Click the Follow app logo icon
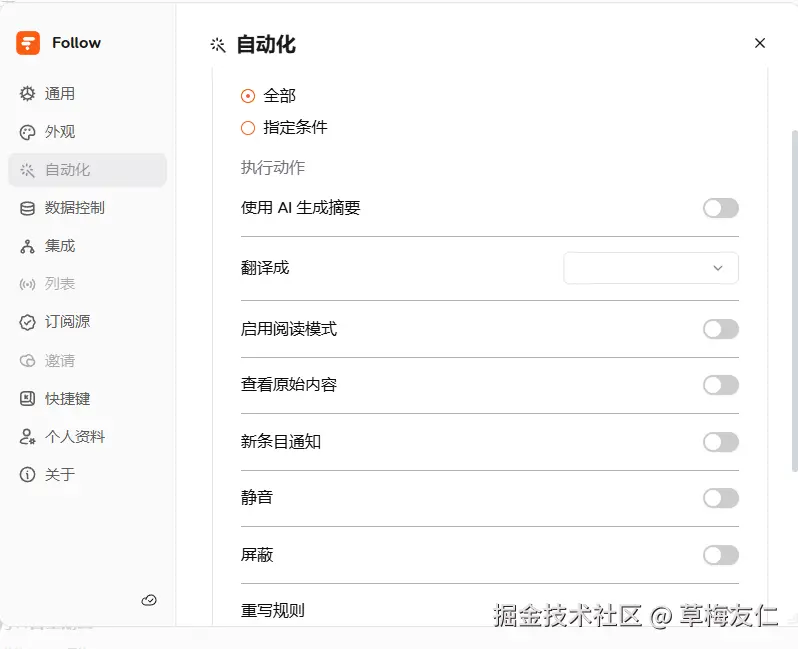The image size is (798, 649). [28, 43]
